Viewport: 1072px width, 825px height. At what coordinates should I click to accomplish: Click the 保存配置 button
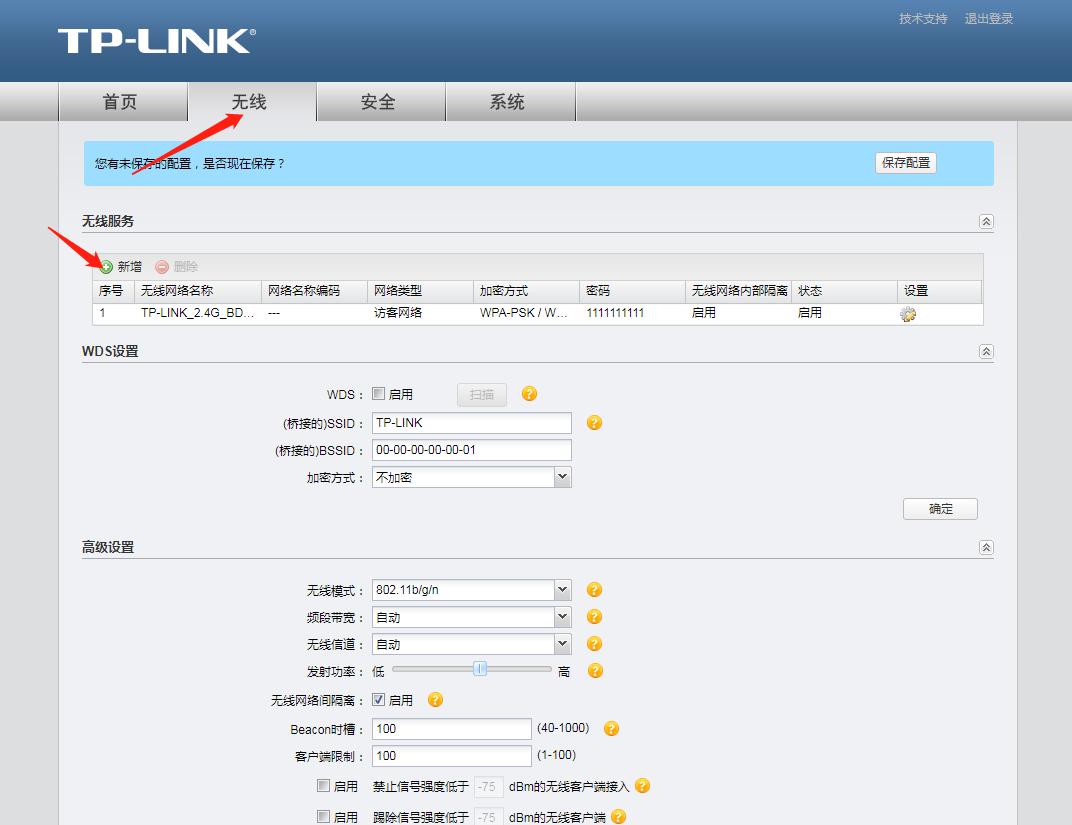point(904,162)
